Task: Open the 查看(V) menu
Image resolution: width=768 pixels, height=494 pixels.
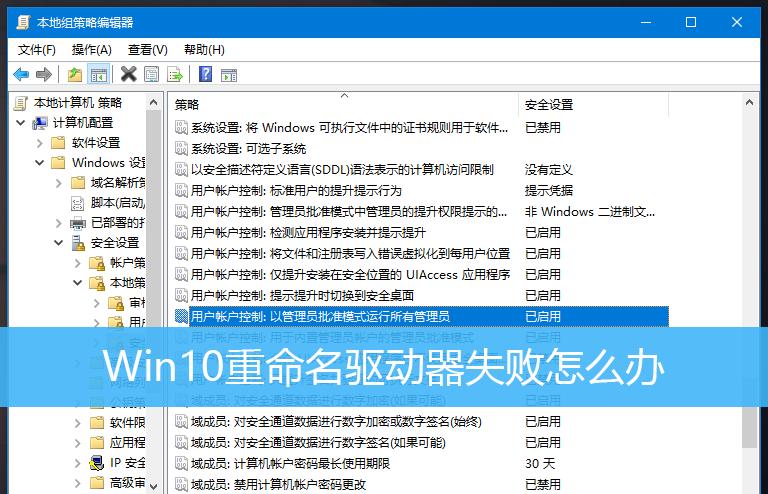Action: [x=147, y=49]
